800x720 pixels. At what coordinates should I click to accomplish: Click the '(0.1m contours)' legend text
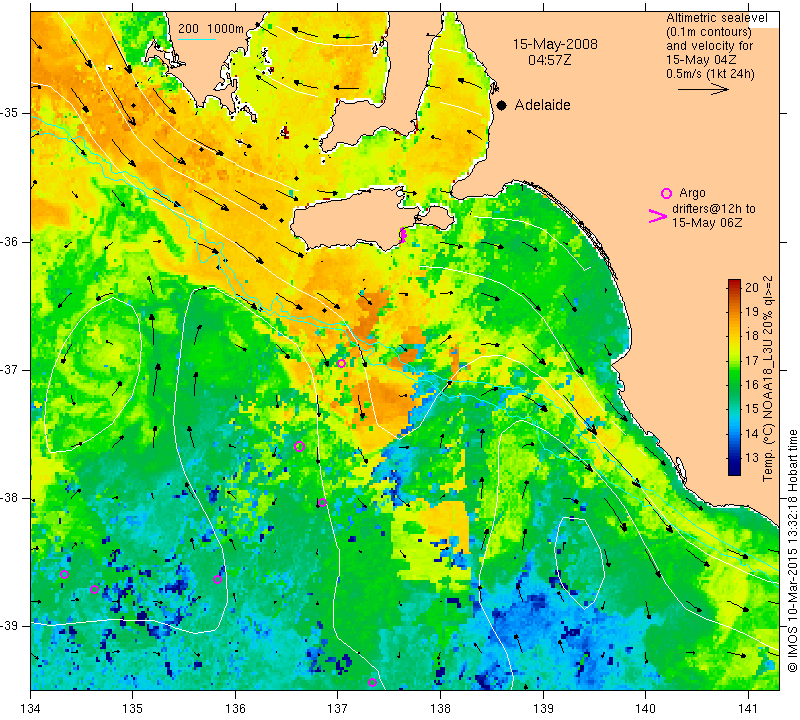709,32
